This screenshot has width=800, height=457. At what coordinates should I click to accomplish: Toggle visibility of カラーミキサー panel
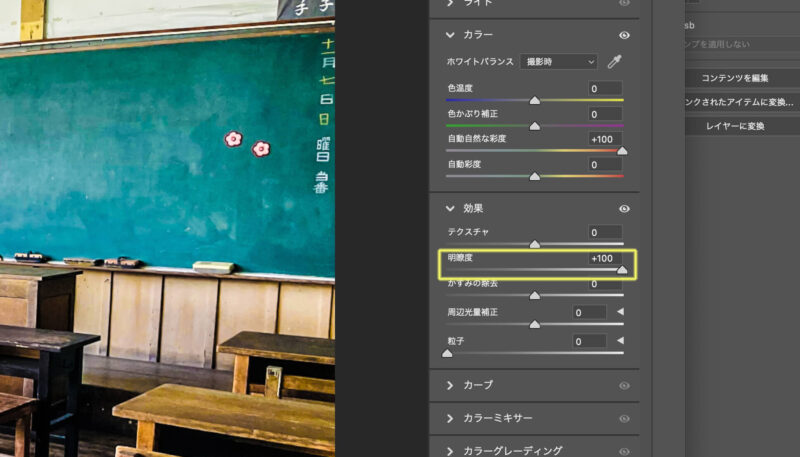624,419
